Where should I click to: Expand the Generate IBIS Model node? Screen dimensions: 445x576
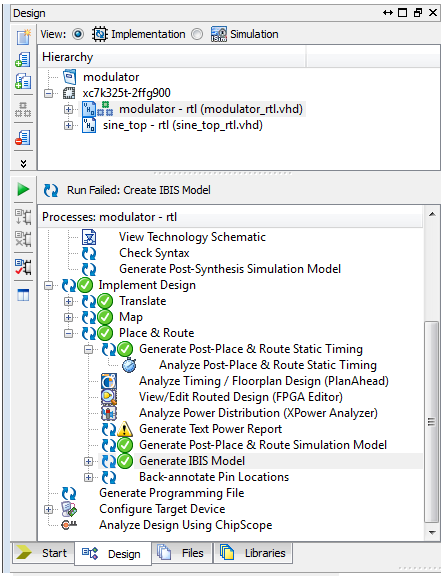(88, 461)
